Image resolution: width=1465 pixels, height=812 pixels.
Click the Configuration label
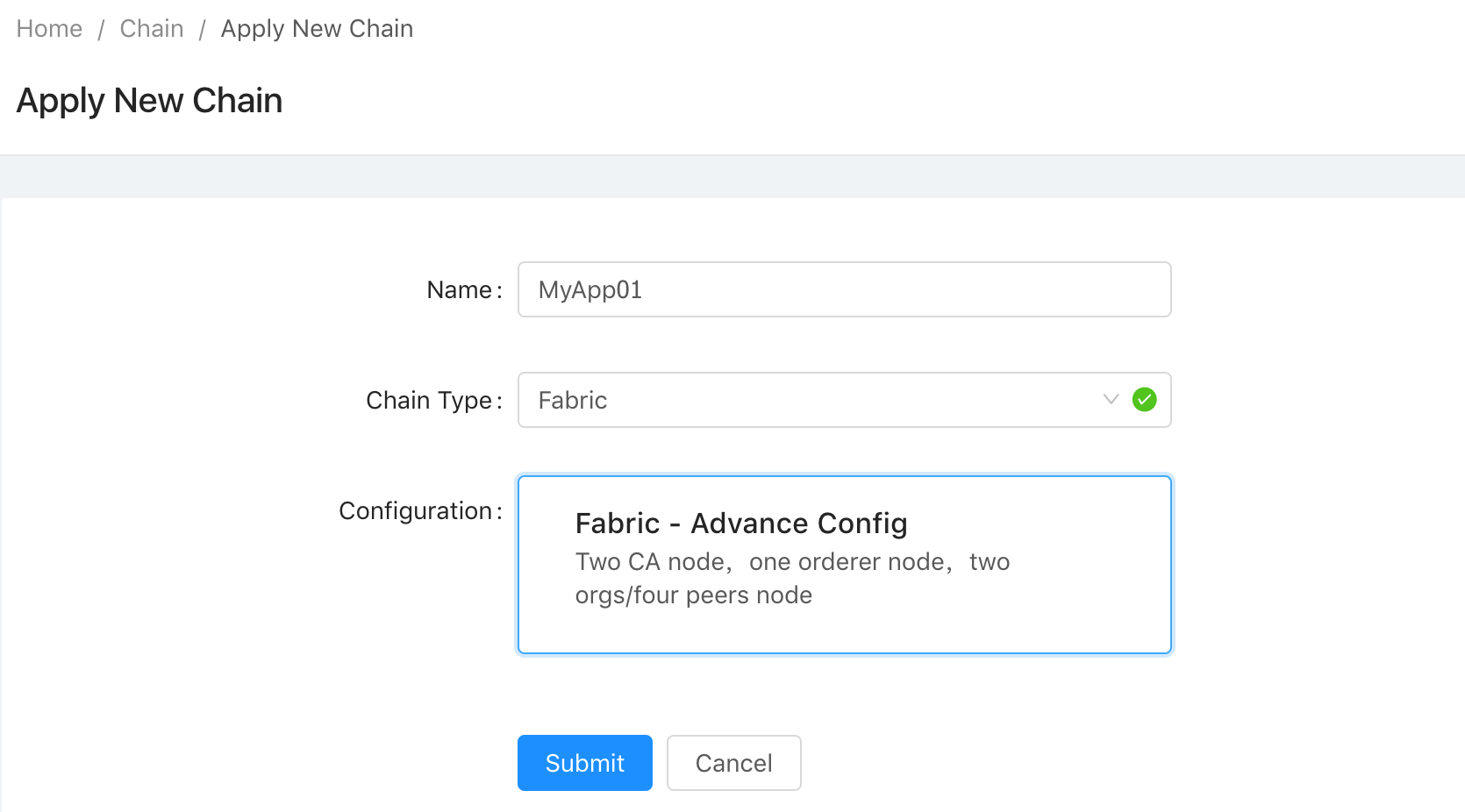(x=420, y=511)
